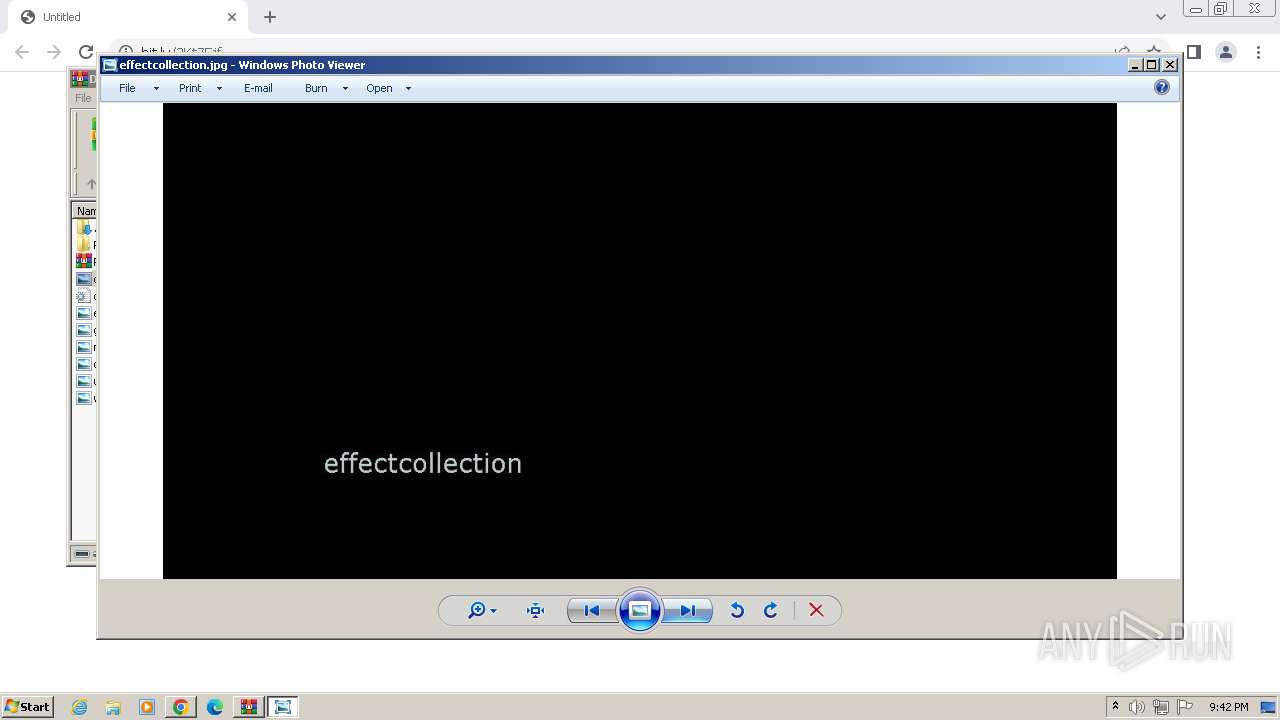This screenshot has height=720, width=1280.
Task: Play the slide show
Action: point(640,610)
